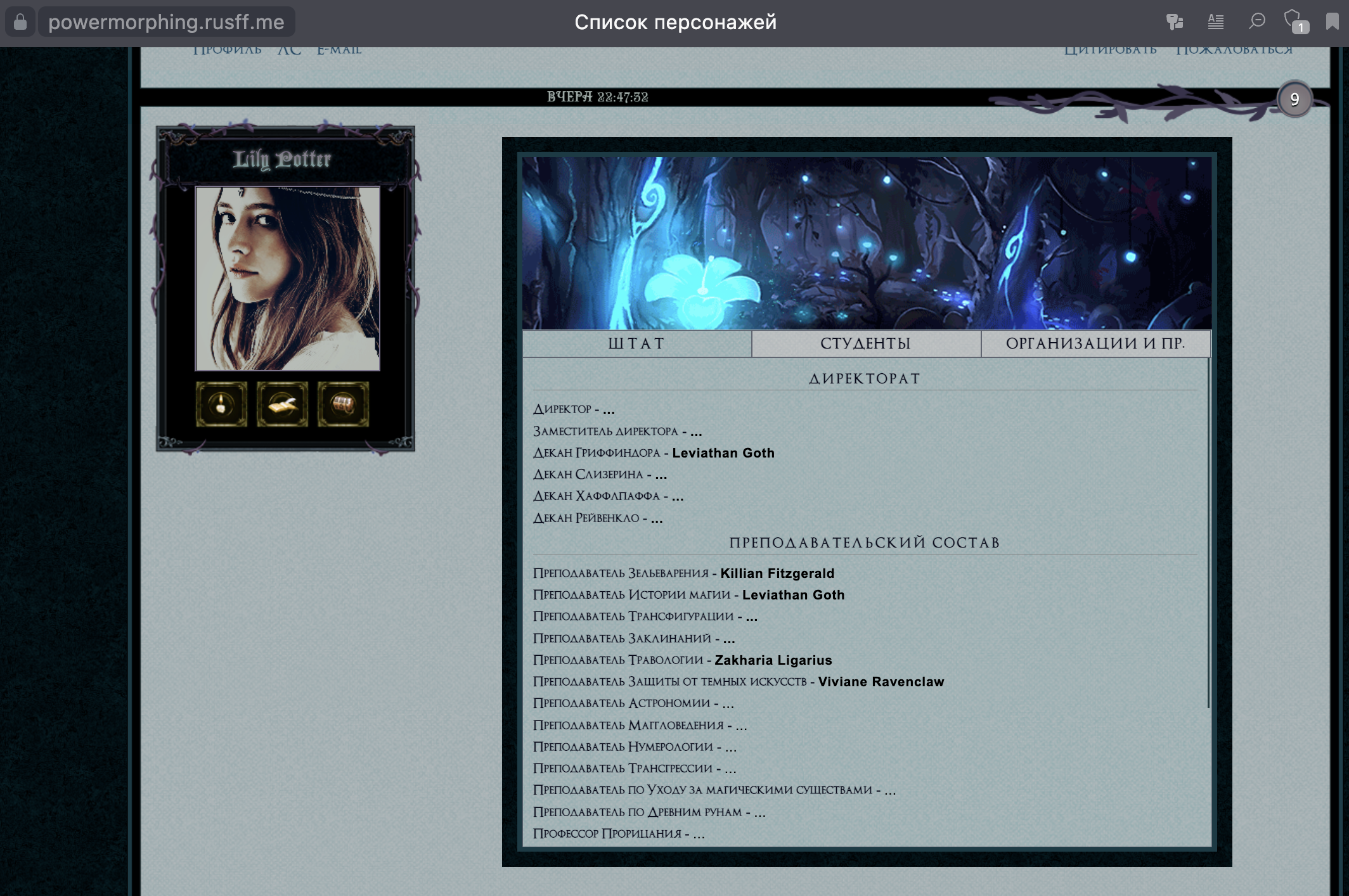This screenshot has width=1349, height=896.
Task: Click the open book and quill icon
Action: (282, 404)
